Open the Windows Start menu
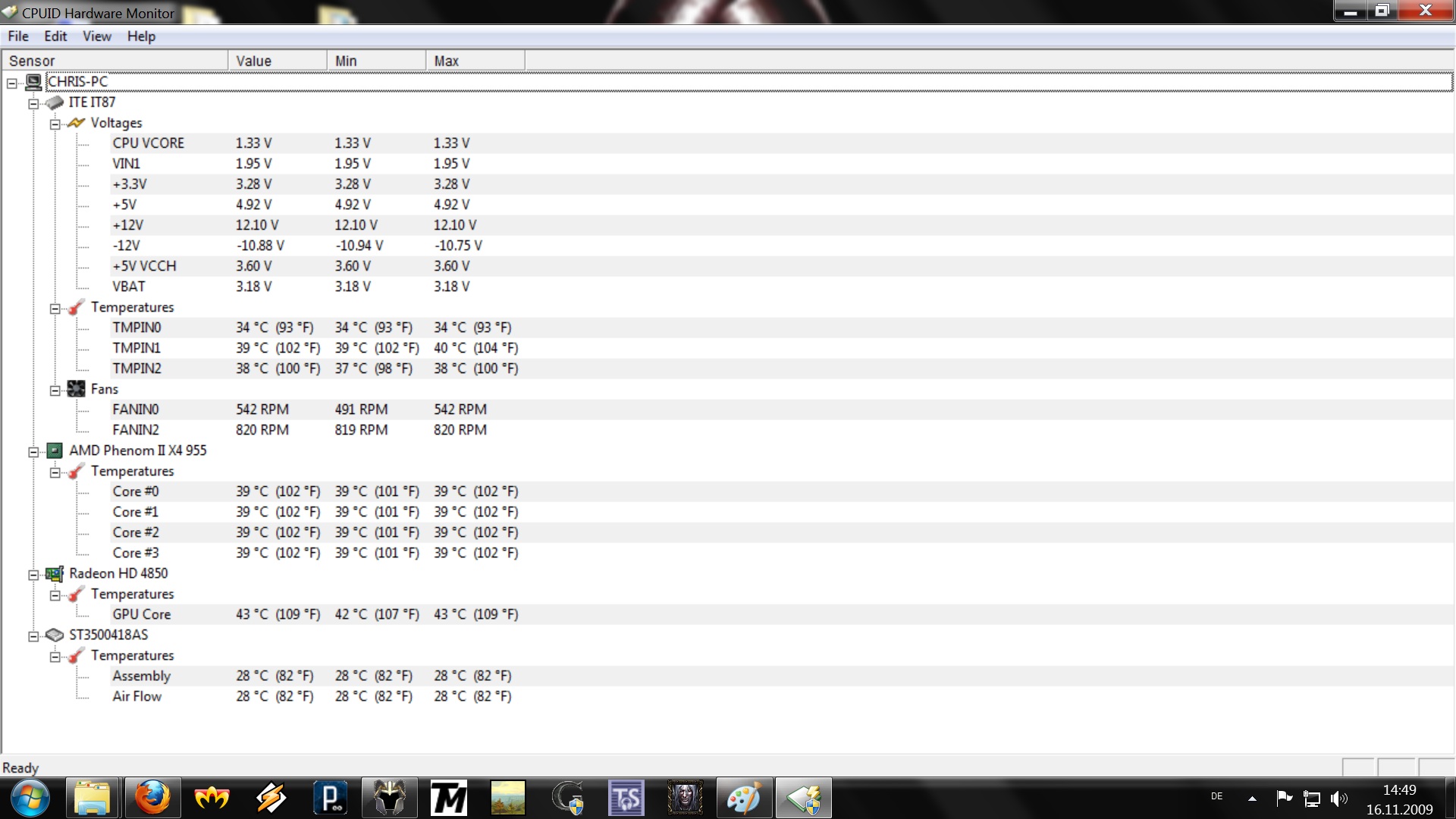This screenshot has width=1456, height=819. (30, 799)
